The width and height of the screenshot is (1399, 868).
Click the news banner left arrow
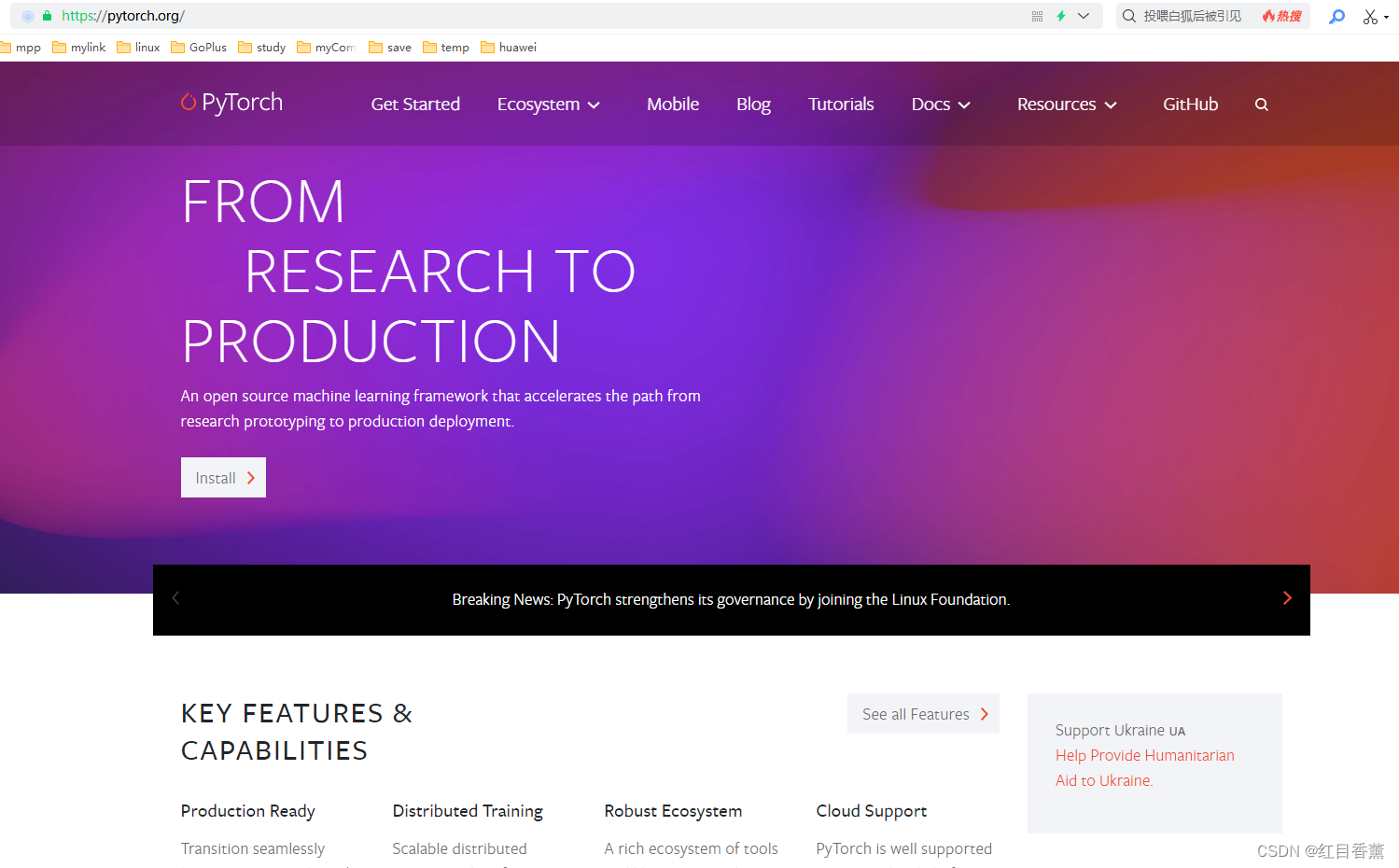tap(175, 597)
